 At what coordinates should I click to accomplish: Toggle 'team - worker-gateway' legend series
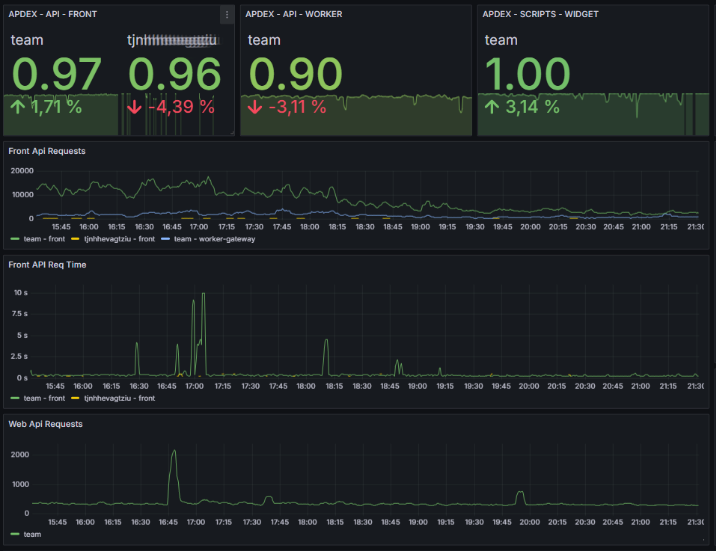point(215,239)
